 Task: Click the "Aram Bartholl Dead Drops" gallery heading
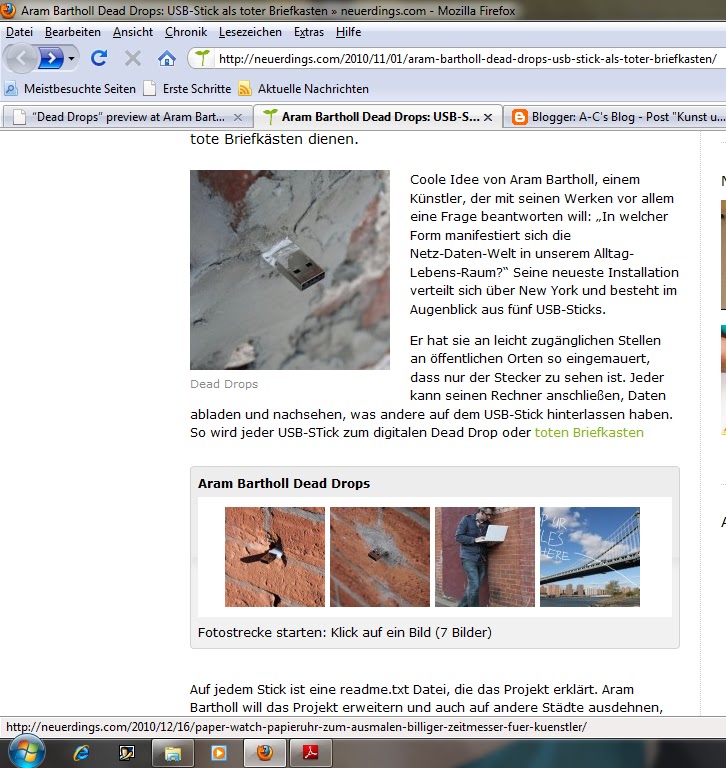pos(284,483)
